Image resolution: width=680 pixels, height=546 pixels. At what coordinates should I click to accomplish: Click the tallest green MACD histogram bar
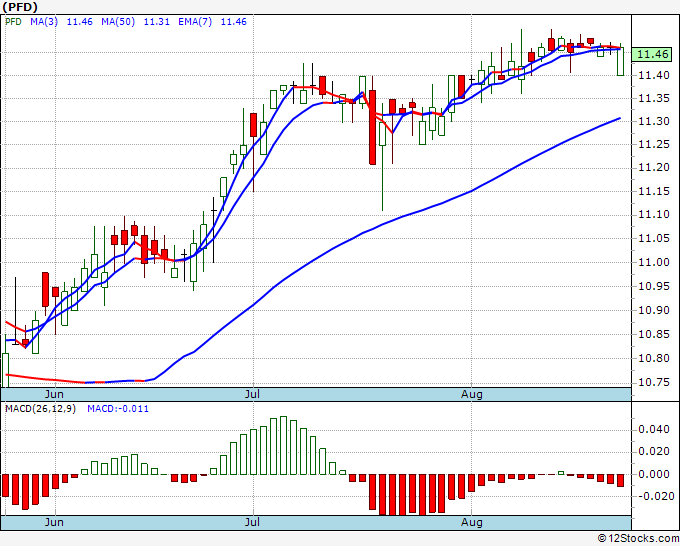tap(284, 445)
